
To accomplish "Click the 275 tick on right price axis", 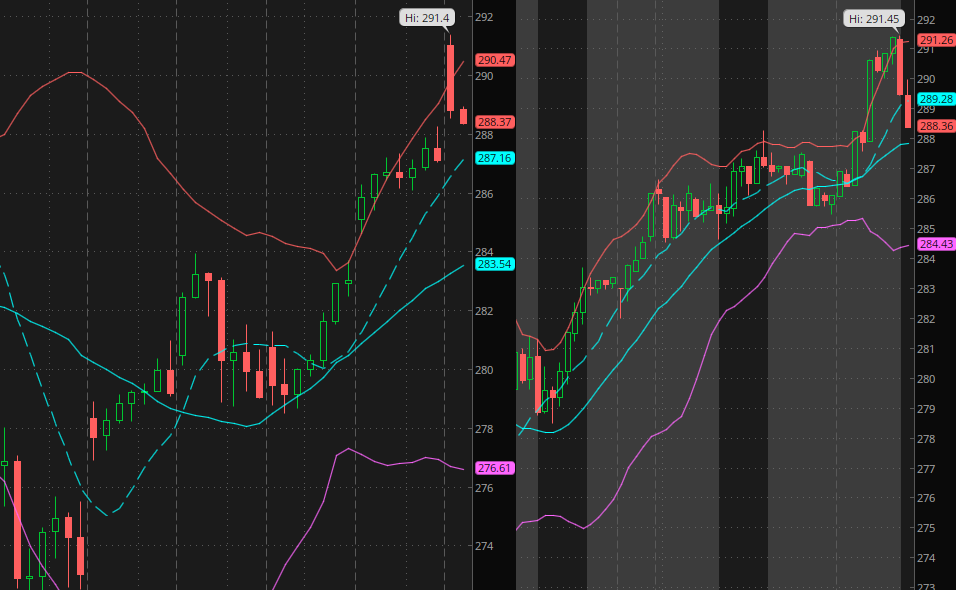I will pos(926,528).
